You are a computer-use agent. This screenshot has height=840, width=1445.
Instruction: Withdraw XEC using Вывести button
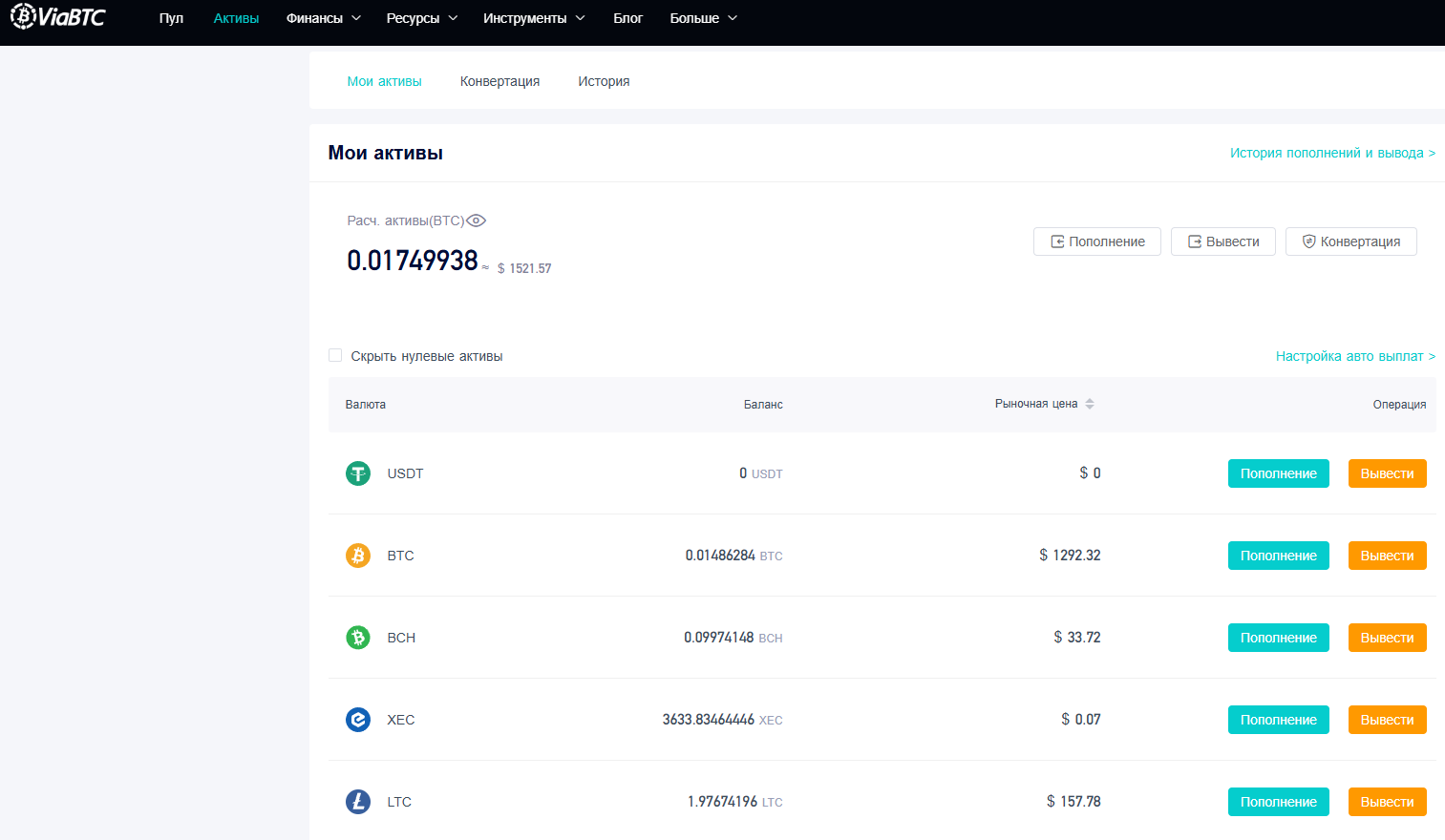coord(1388,720)
